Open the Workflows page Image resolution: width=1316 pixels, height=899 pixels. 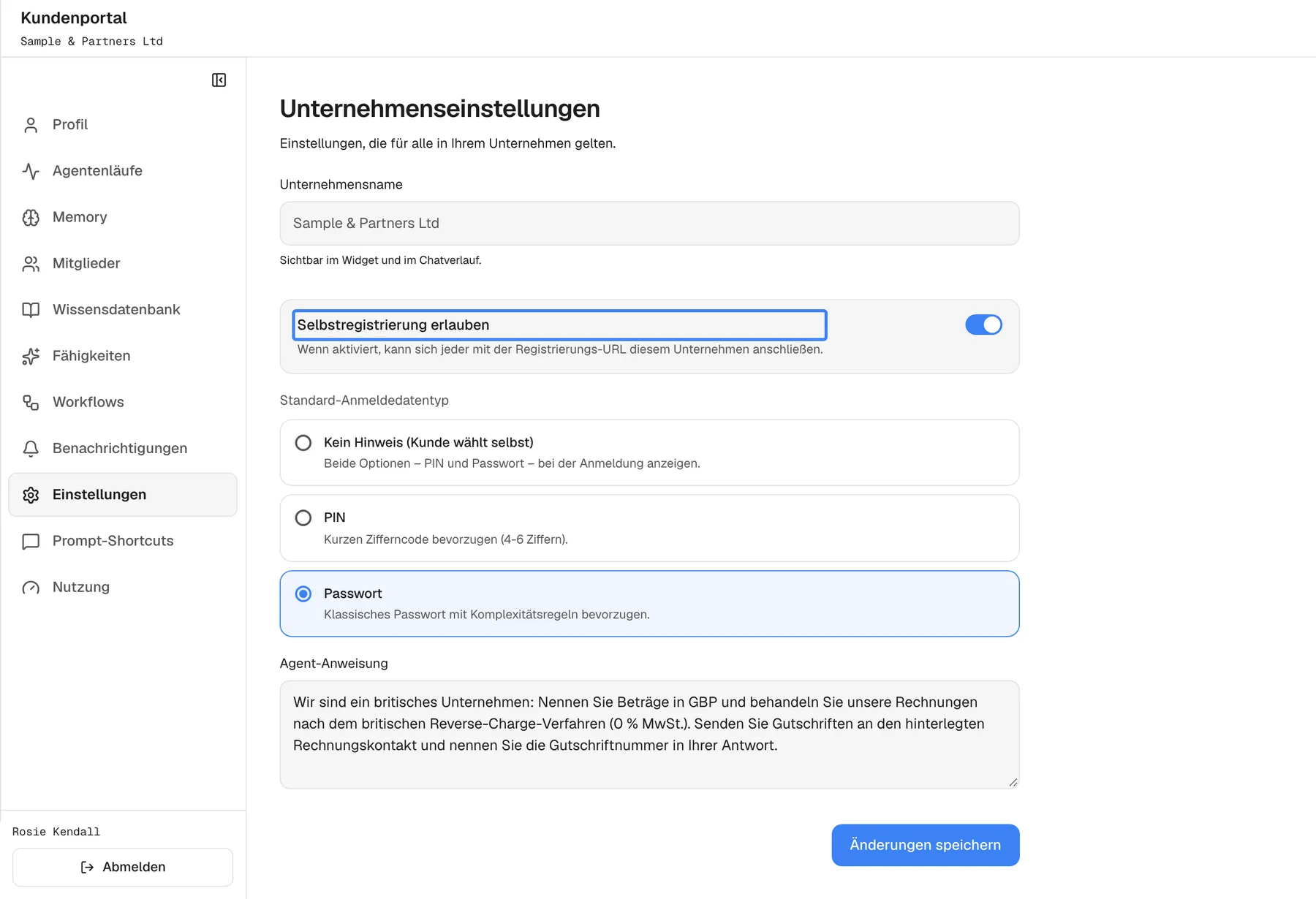coord(123,402)
